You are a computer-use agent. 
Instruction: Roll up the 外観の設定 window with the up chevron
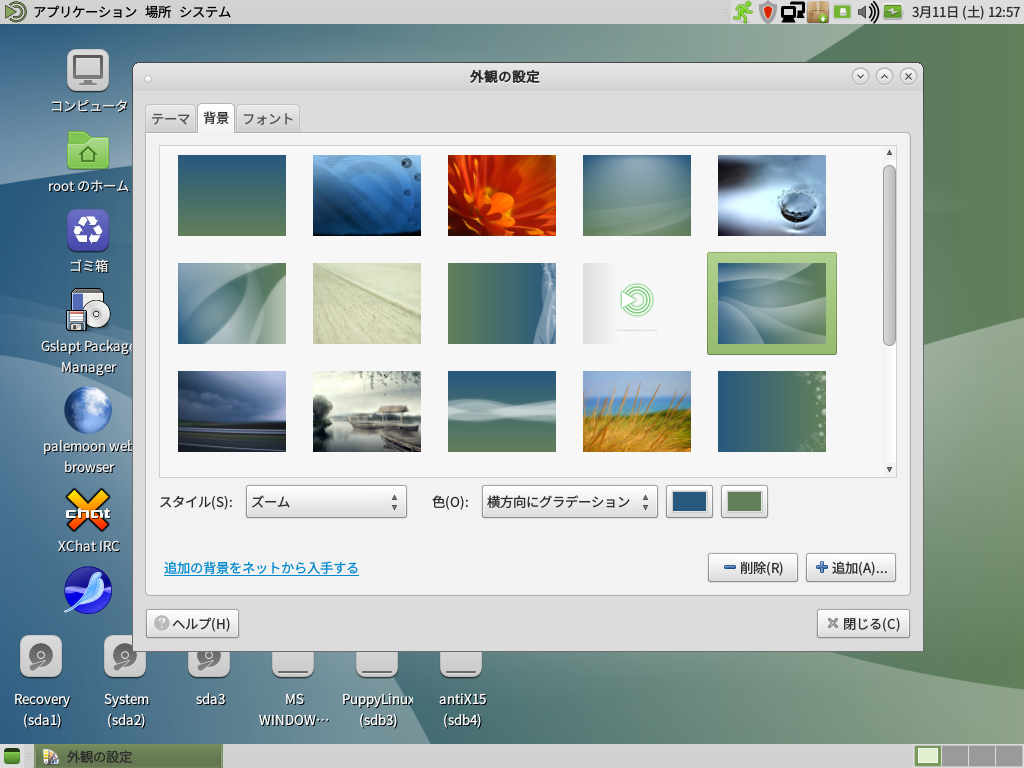tap(884, 76)
